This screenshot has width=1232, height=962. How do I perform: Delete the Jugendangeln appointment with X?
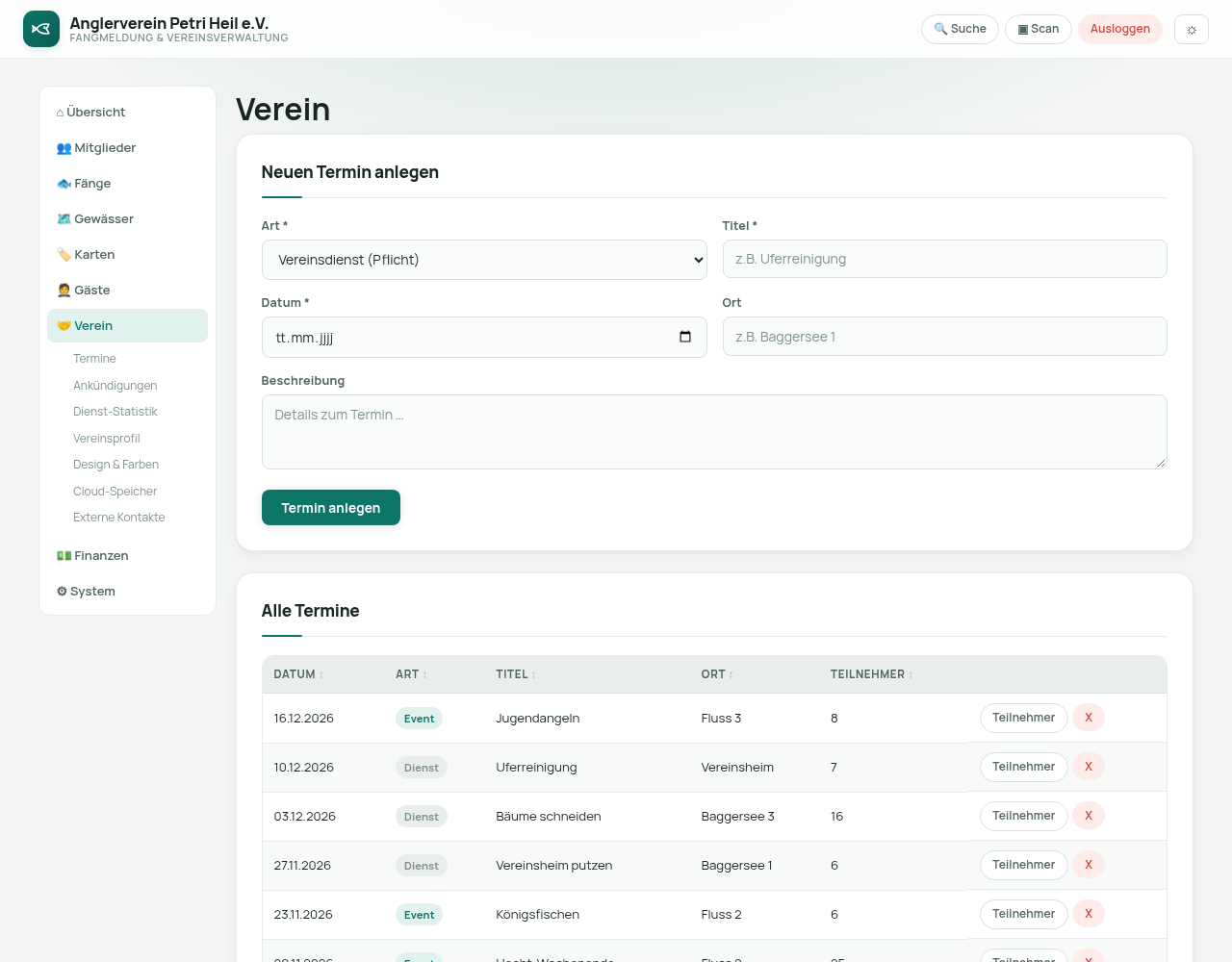point(1089,718)
